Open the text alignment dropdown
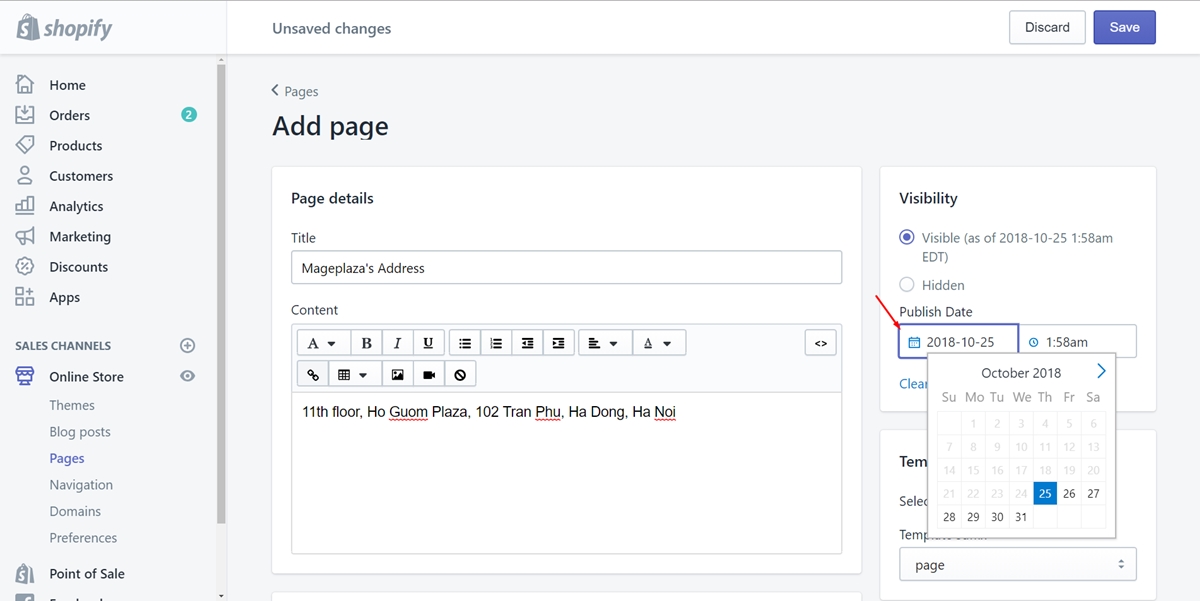 603,343
